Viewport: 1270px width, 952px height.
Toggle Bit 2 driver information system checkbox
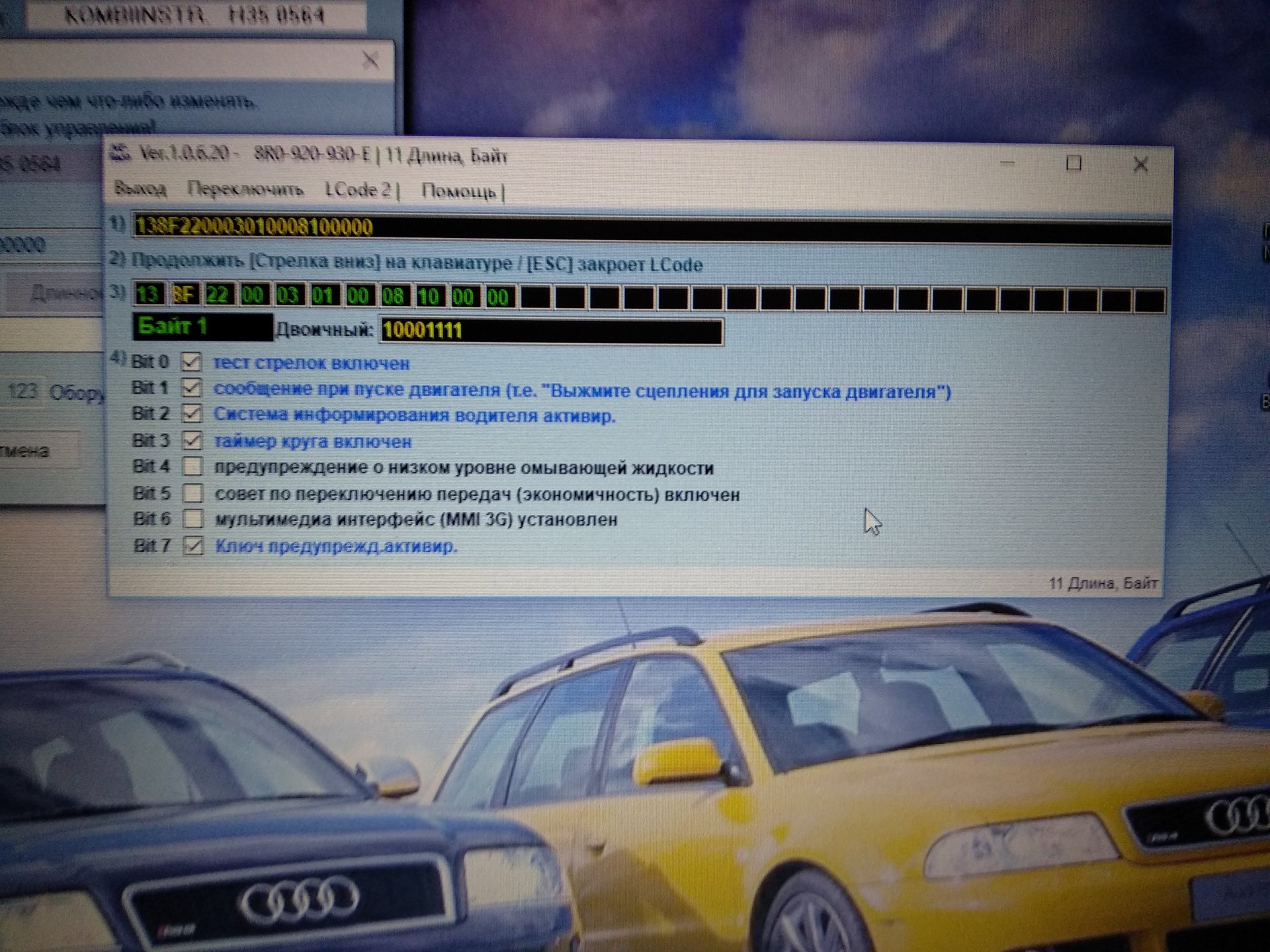coord(192,414)
